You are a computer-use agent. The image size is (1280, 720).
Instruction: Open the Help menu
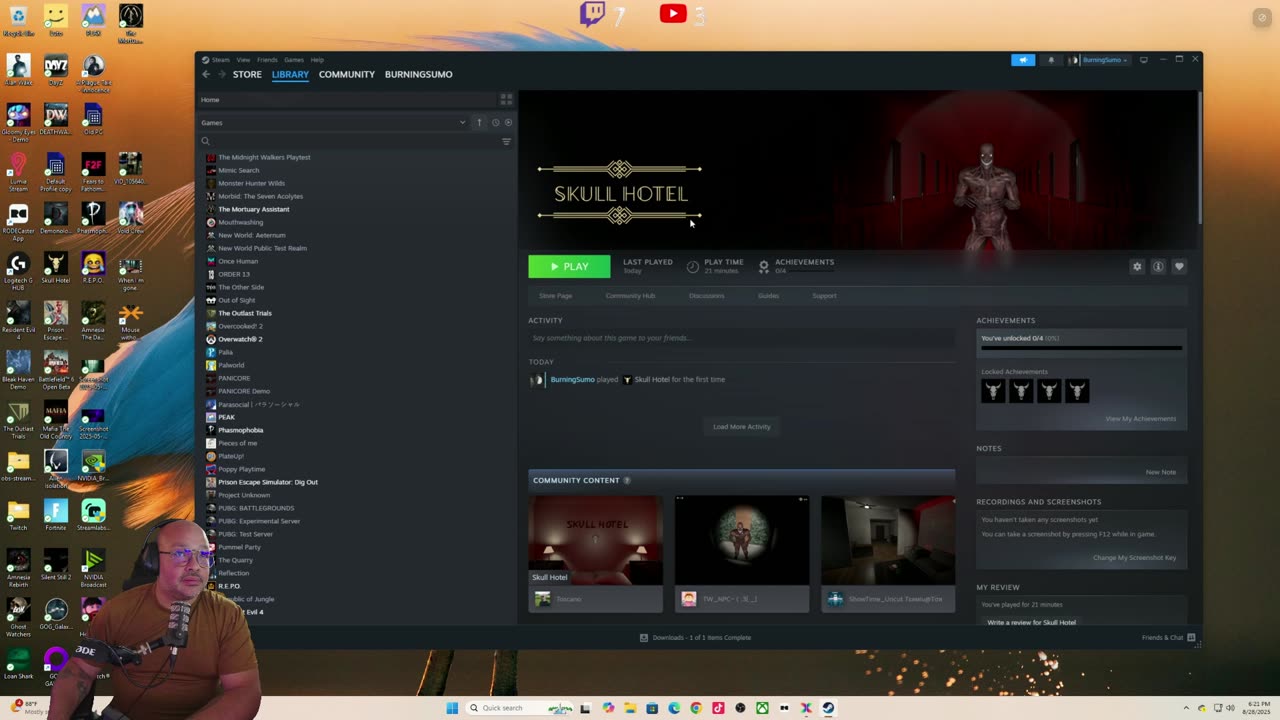[x=317, y=60]
